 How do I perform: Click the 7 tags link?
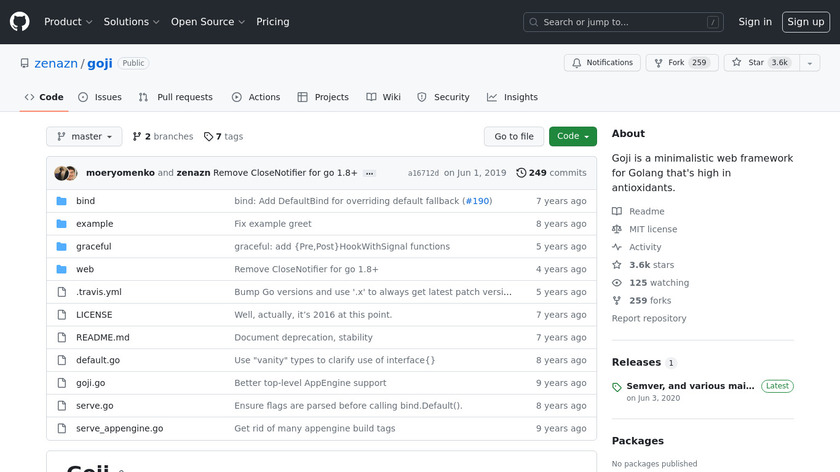point(223,137)
